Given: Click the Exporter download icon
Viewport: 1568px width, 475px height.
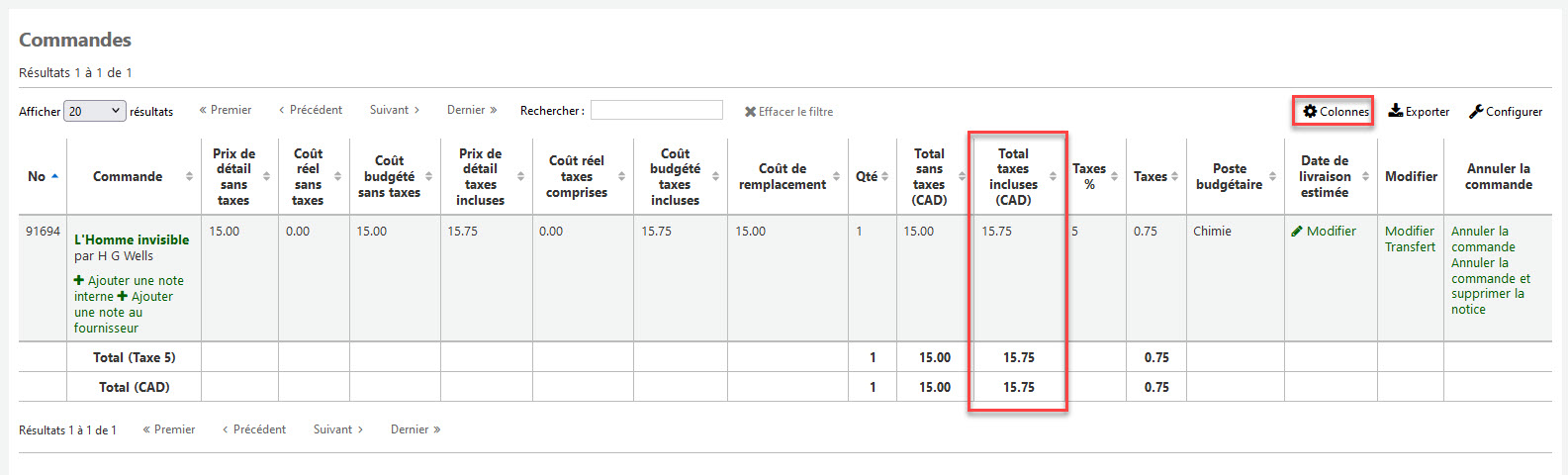Looking at the screenshot, I should 1395,111.
